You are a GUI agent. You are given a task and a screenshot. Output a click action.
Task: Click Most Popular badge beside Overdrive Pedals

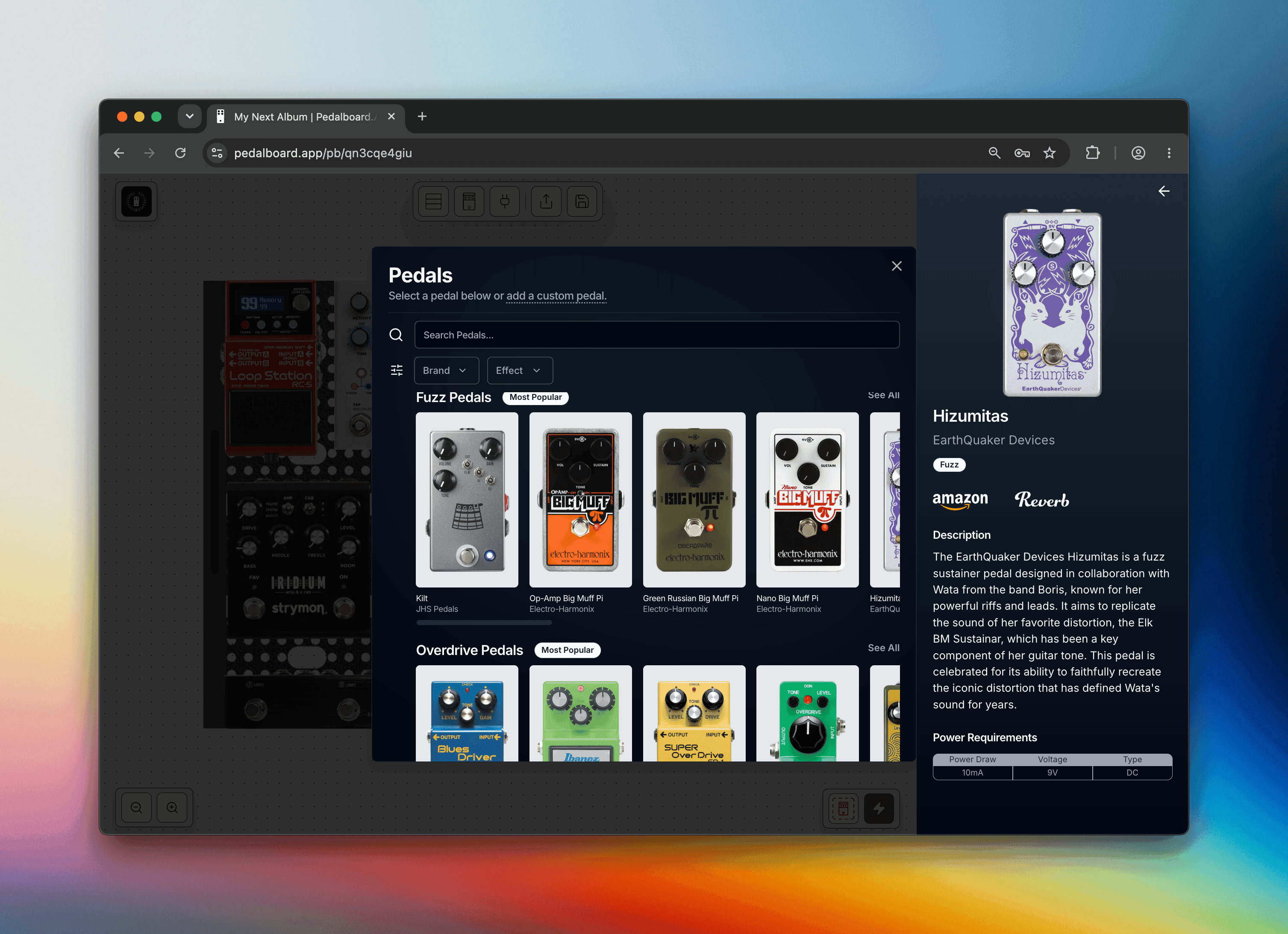pos(567,650)
